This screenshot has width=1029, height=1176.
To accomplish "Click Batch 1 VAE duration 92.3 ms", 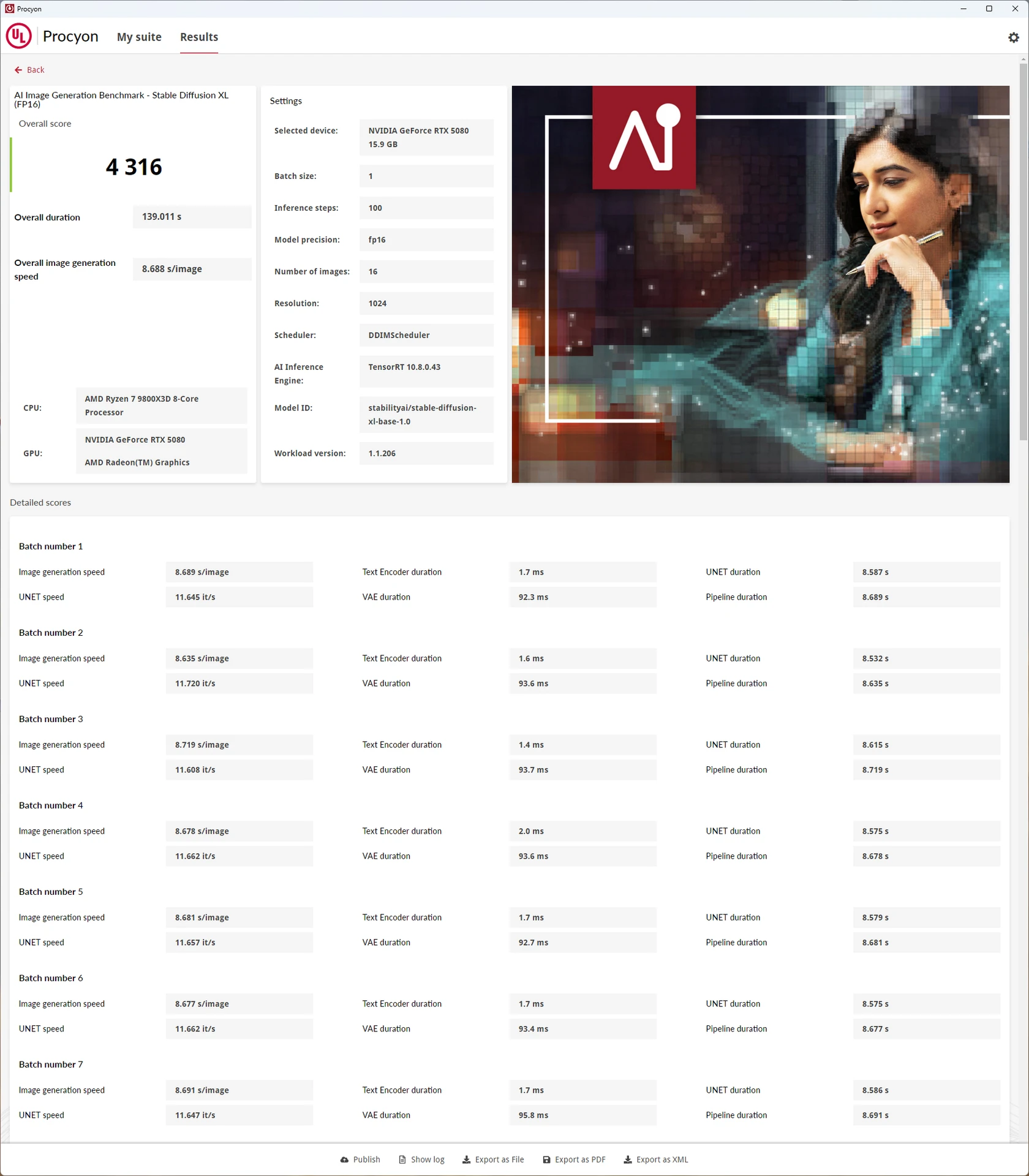I will (582, 597).
